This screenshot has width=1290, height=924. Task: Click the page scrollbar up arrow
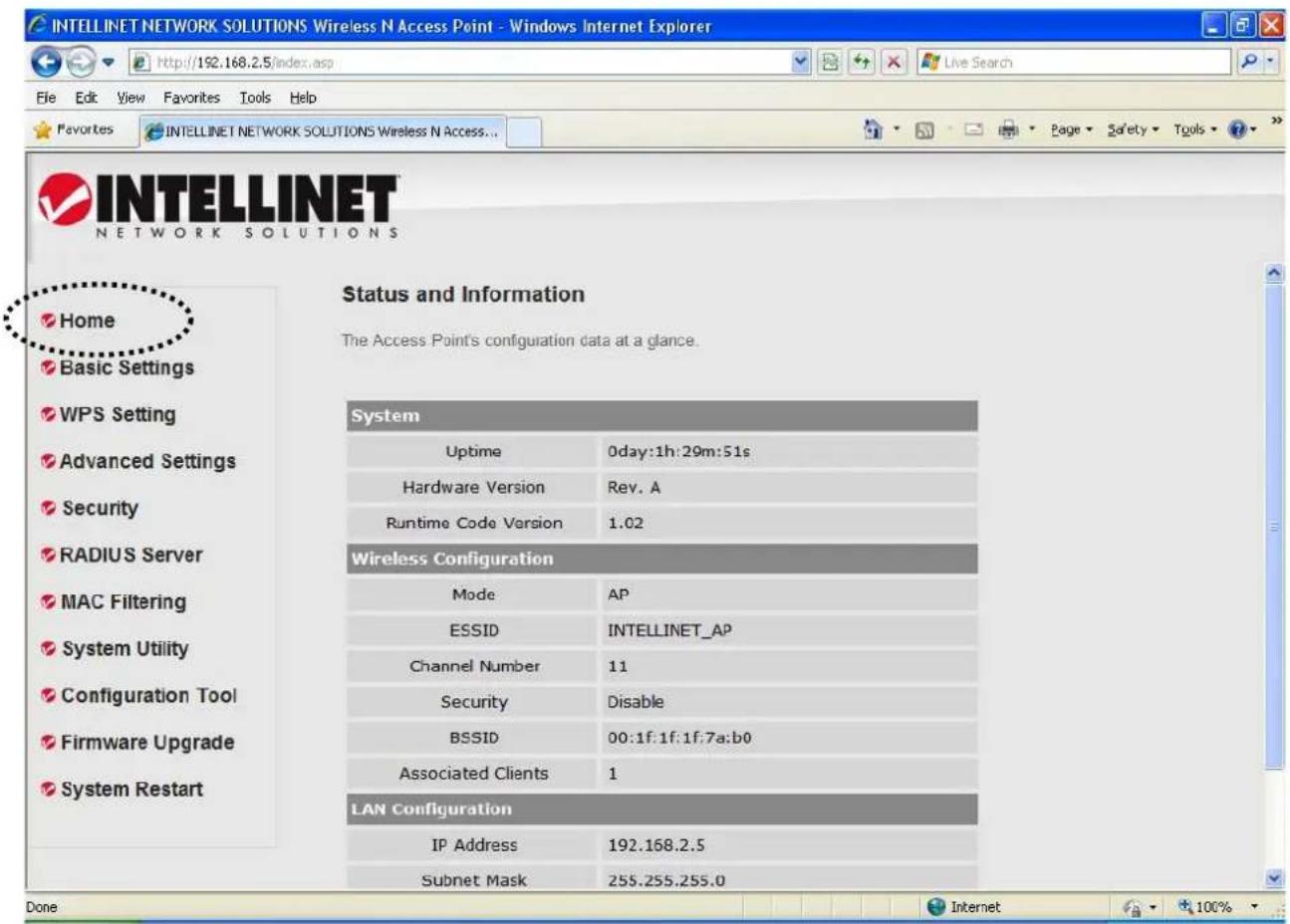pyautogui.click(x=1274, y=273)
